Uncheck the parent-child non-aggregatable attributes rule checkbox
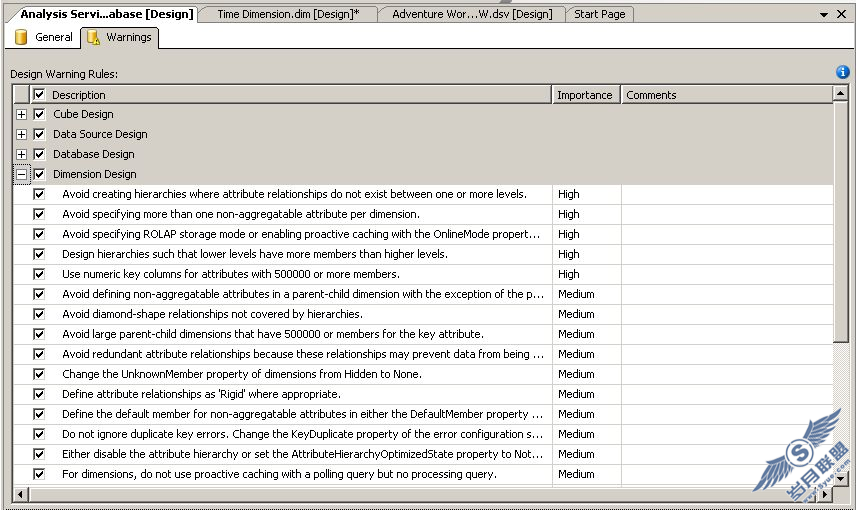The image size is (856, 510). (39, 294)
